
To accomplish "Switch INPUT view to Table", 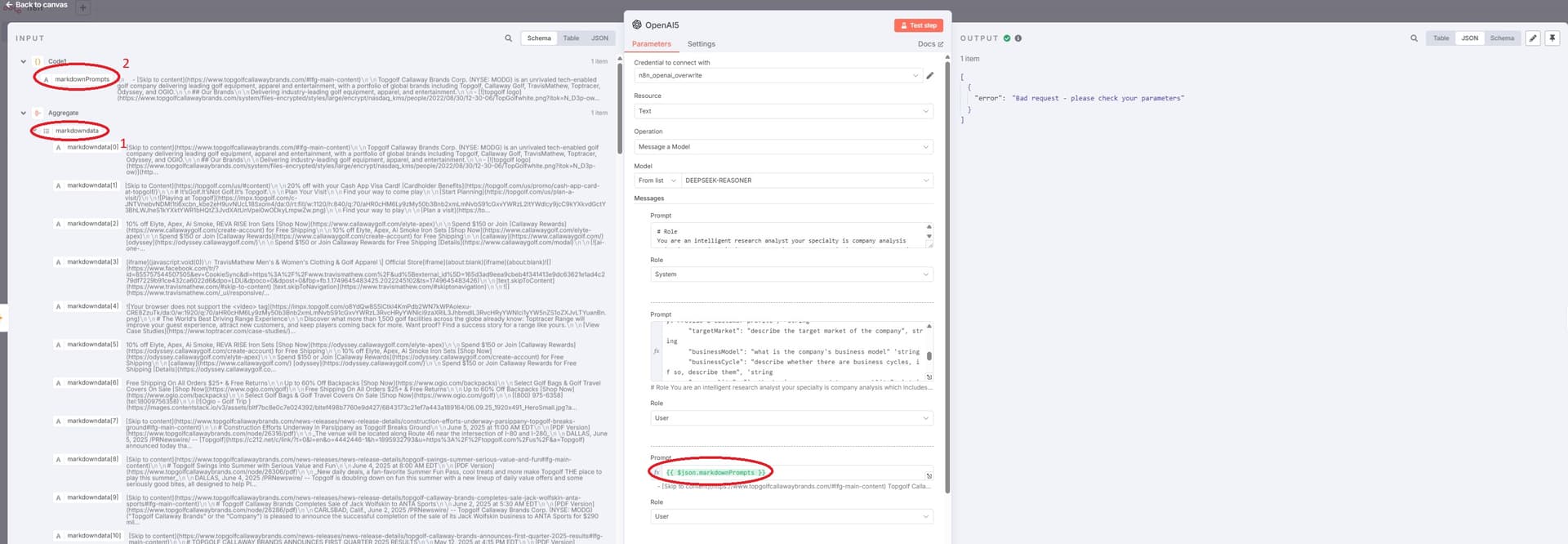I will 571,38.
